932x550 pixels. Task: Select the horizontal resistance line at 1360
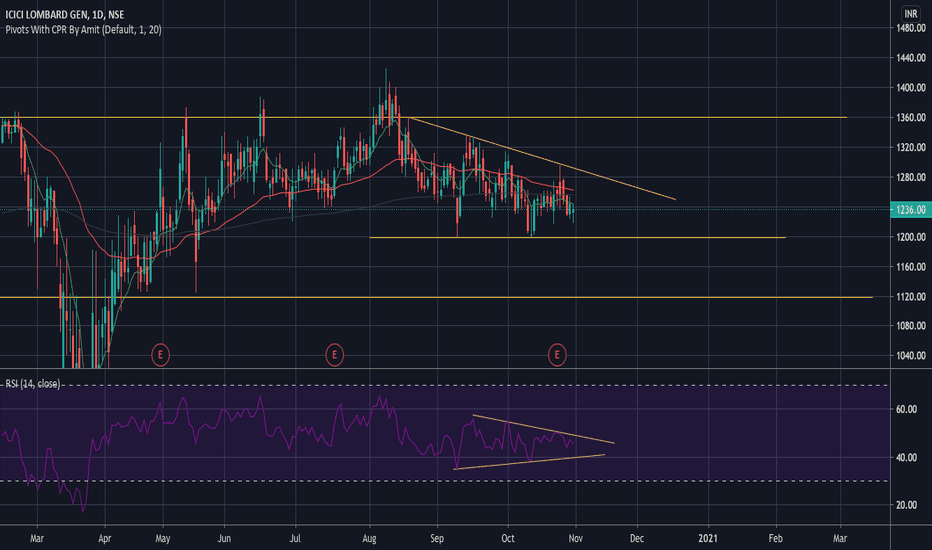pos(423,118)
